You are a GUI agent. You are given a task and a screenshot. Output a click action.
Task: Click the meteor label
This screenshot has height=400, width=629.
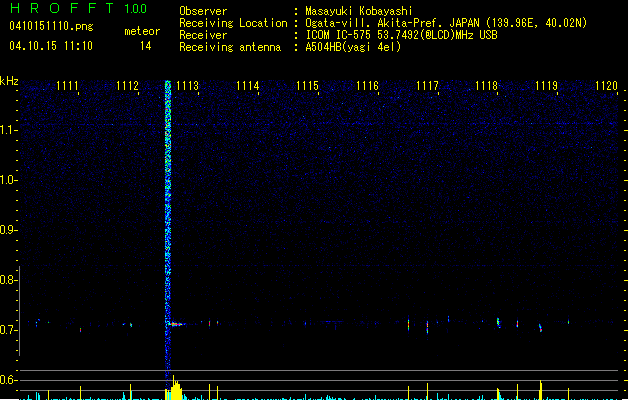click(x=142, y=31)
